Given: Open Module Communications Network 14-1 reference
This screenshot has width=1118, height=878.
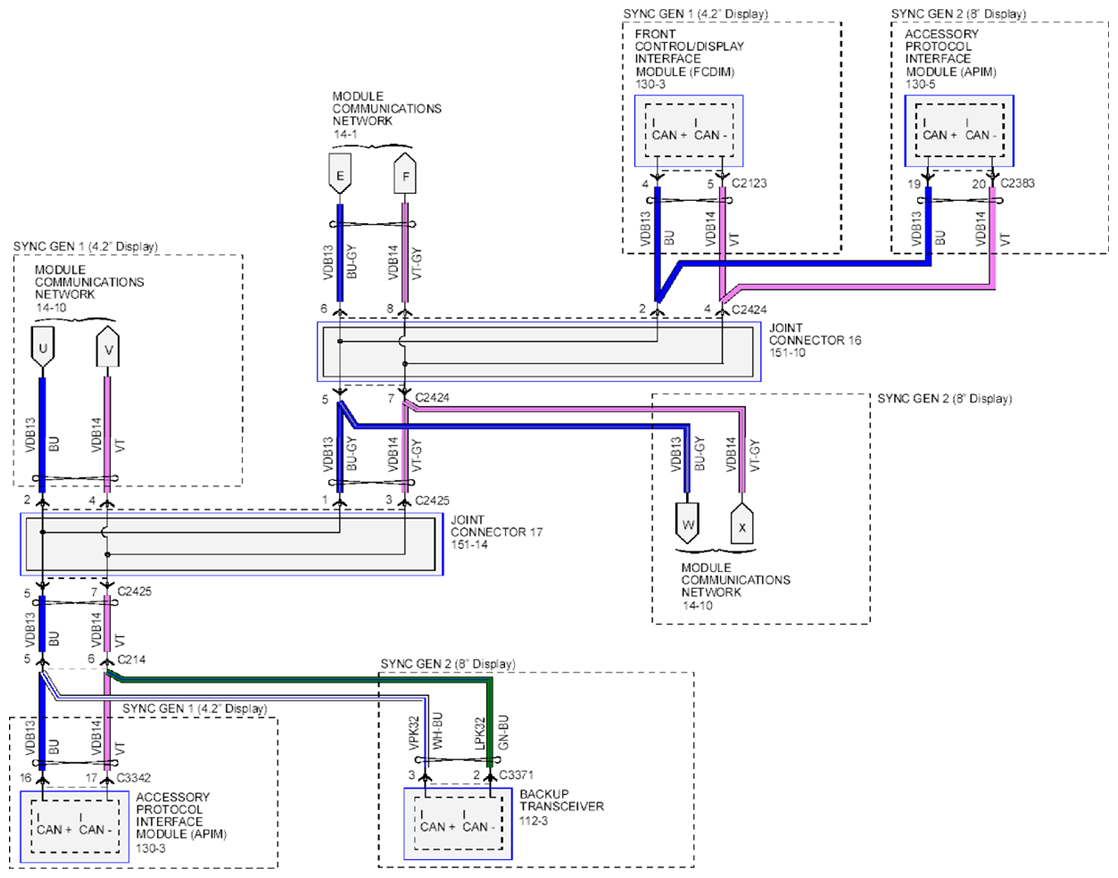Looking at the screenshot, I should coord(386,115).
